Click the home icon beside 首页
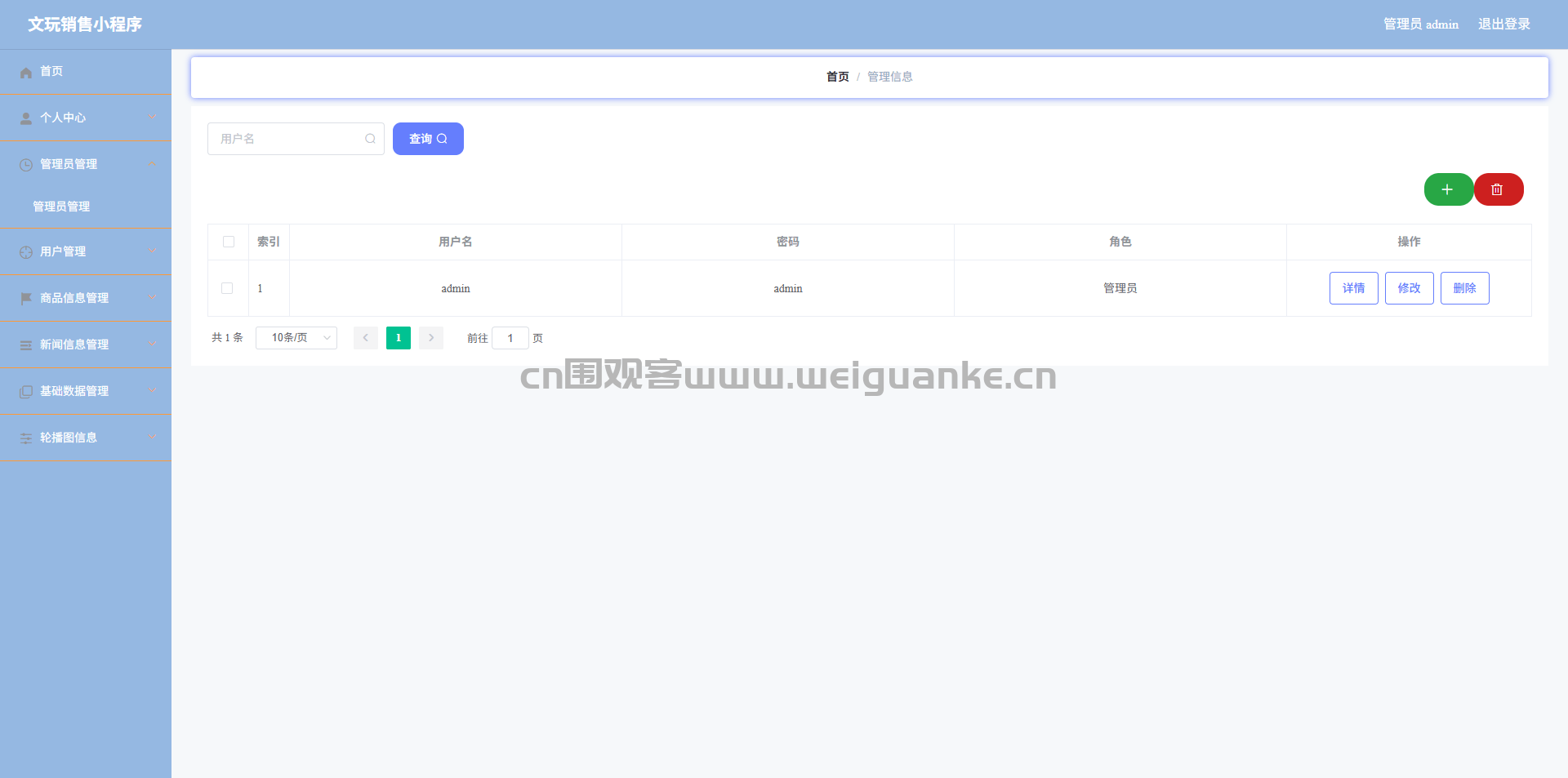This screenshot has height=778, width=1568. (26, 73)
